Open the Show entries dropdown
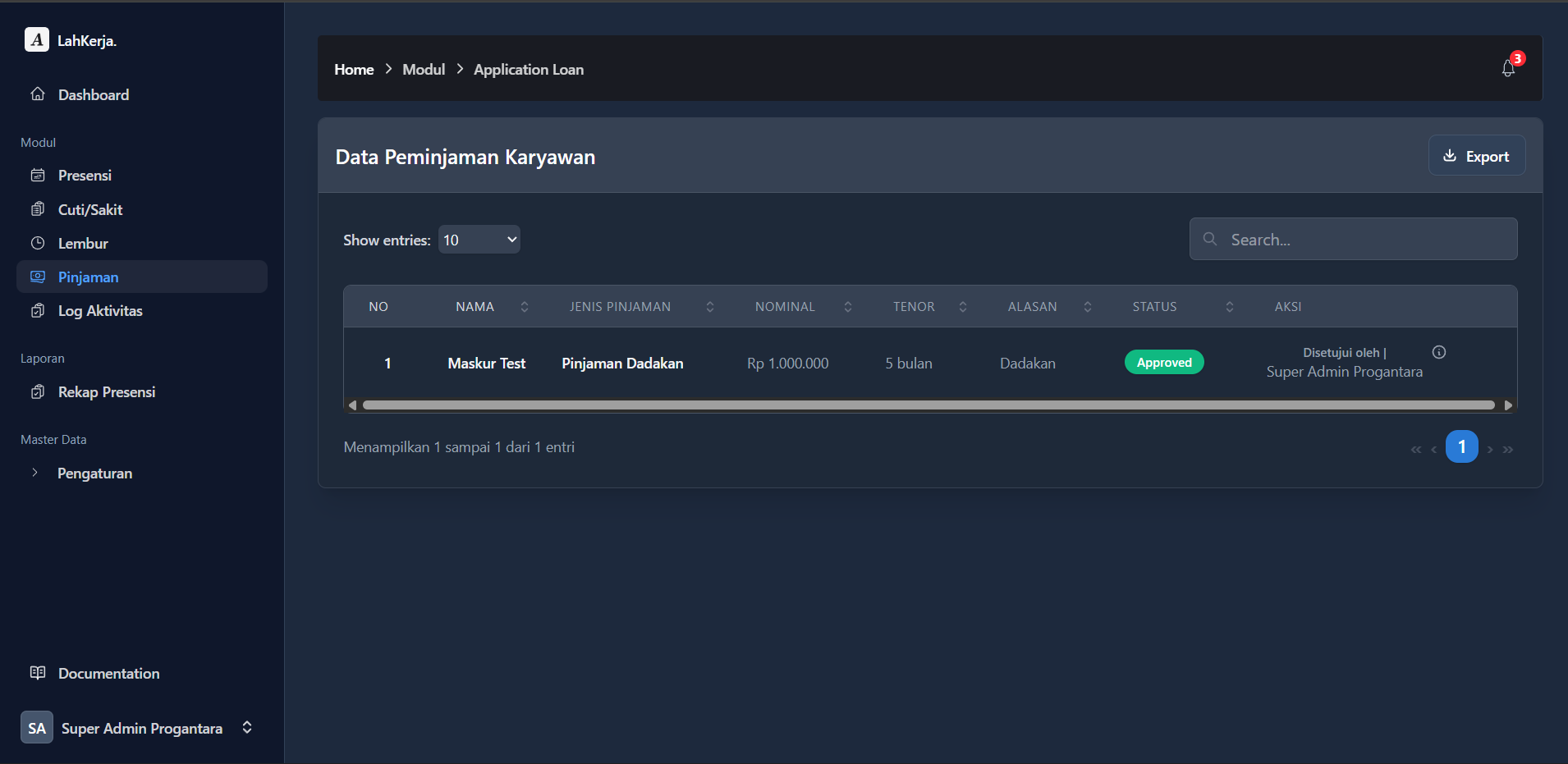This screenshot has width=1568, height=764. pyautogui.click(x=479, y=239)
